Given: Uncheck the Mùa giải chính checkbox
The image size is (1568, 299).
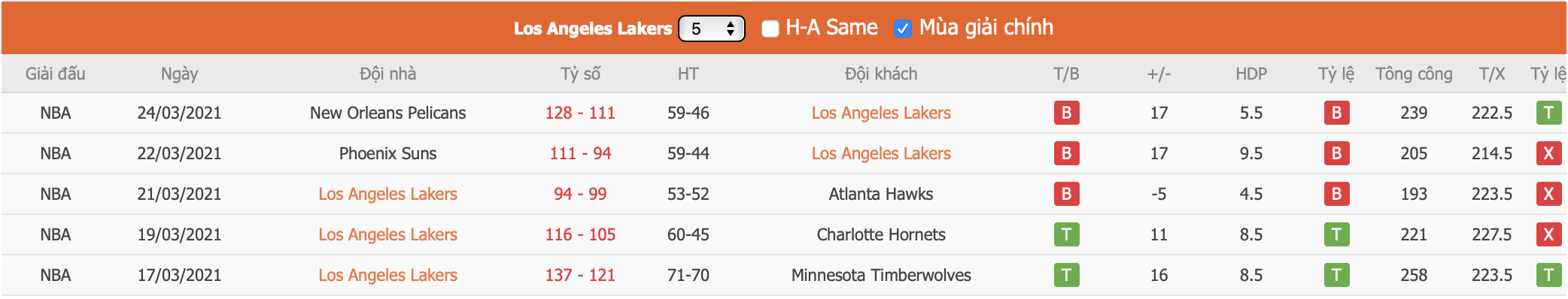Looking at the screenshot, I should click(902, 29).
